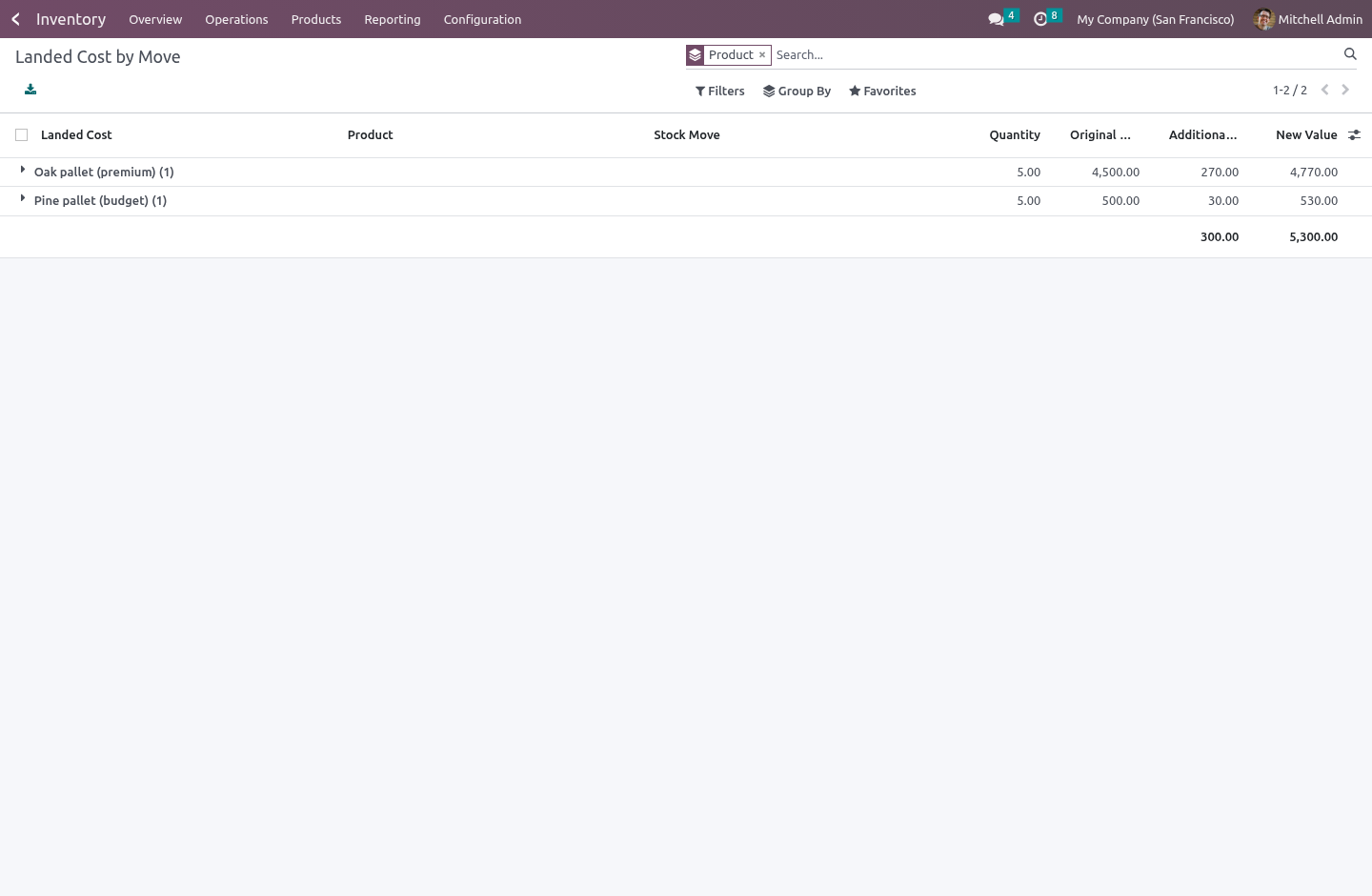1372x896 pixels.
Task: Open the company switcher My Company (San Francisco)
Action: (1156, 19)
